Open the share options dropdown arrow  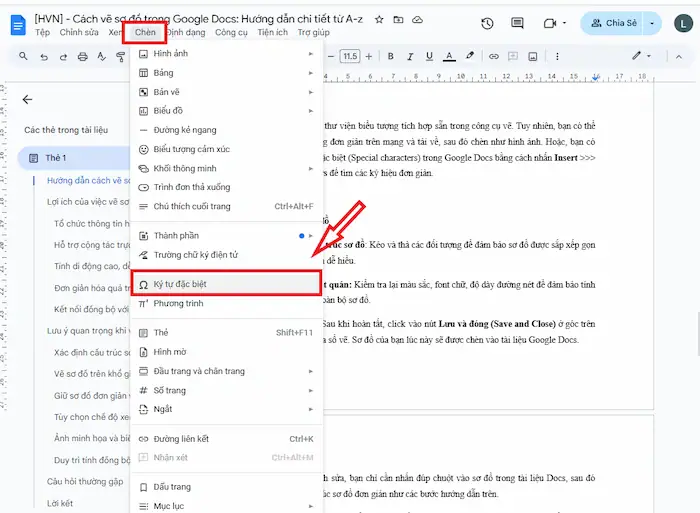coord(652,23)
